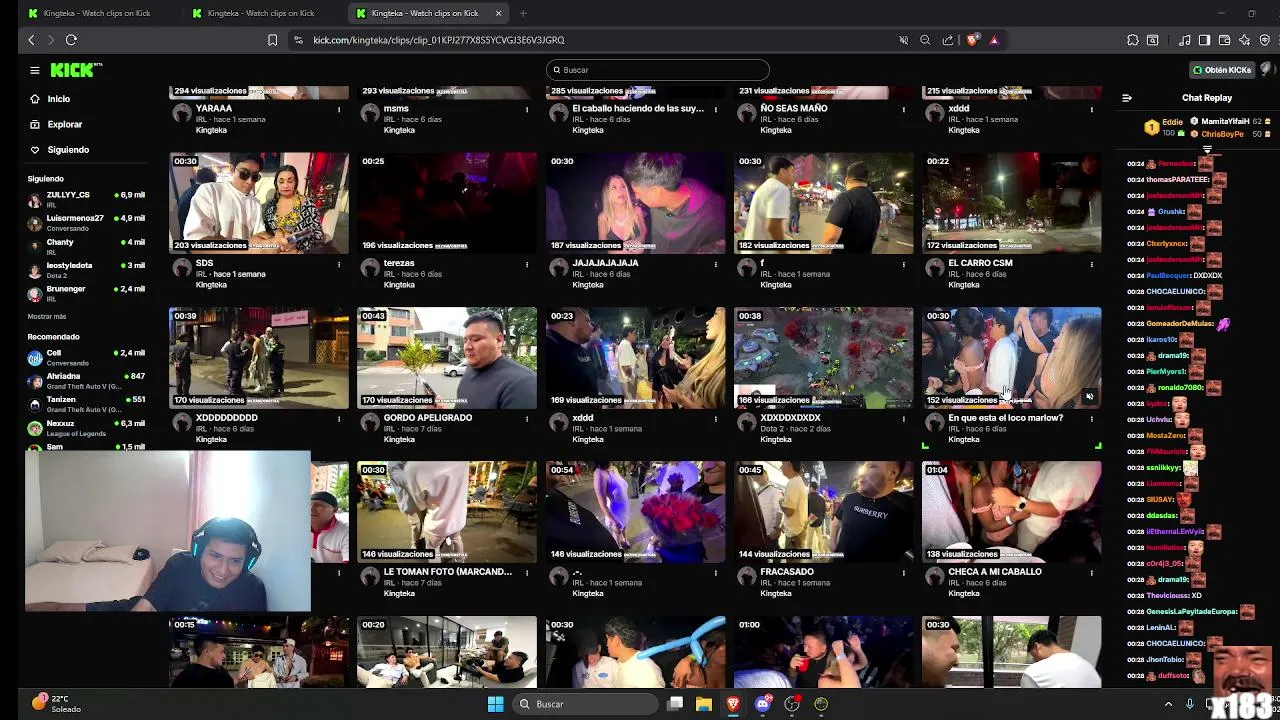Open Chanty channel in sidebar
Image resolution: width=1280 pixels, height=720 pixels.
86,247
